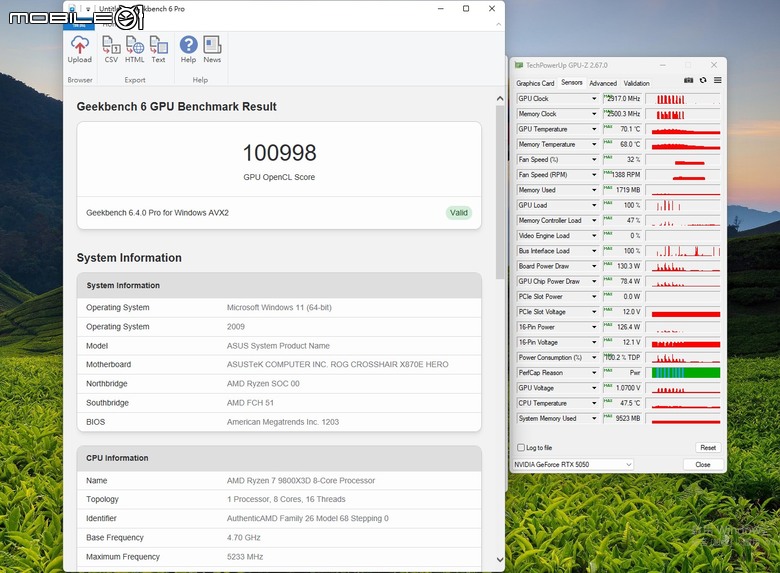Click the 70.1 °C GPU Temperature reading
The image size is (780, 573).
click(x=630, y=129)
